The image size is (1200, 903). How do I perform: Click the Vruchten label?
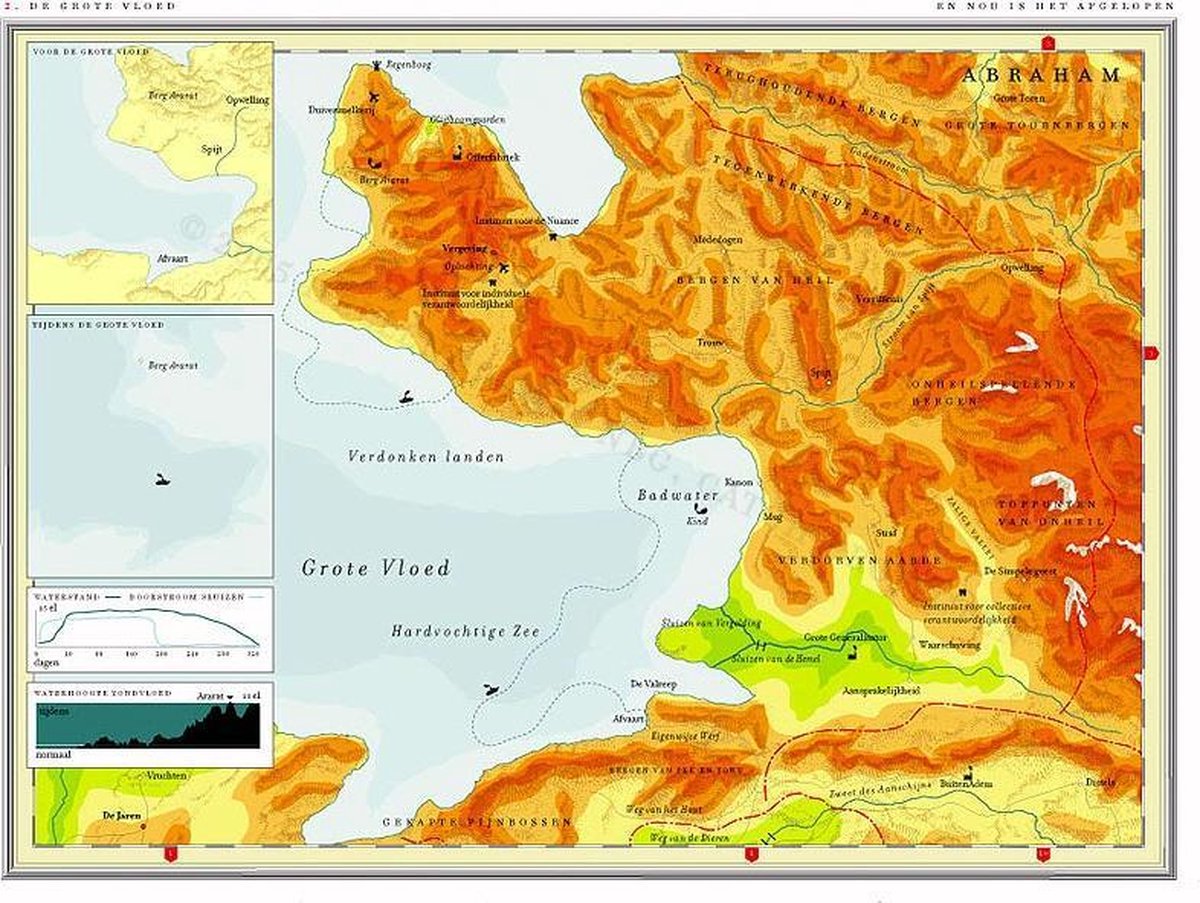(x=168, y=775)
